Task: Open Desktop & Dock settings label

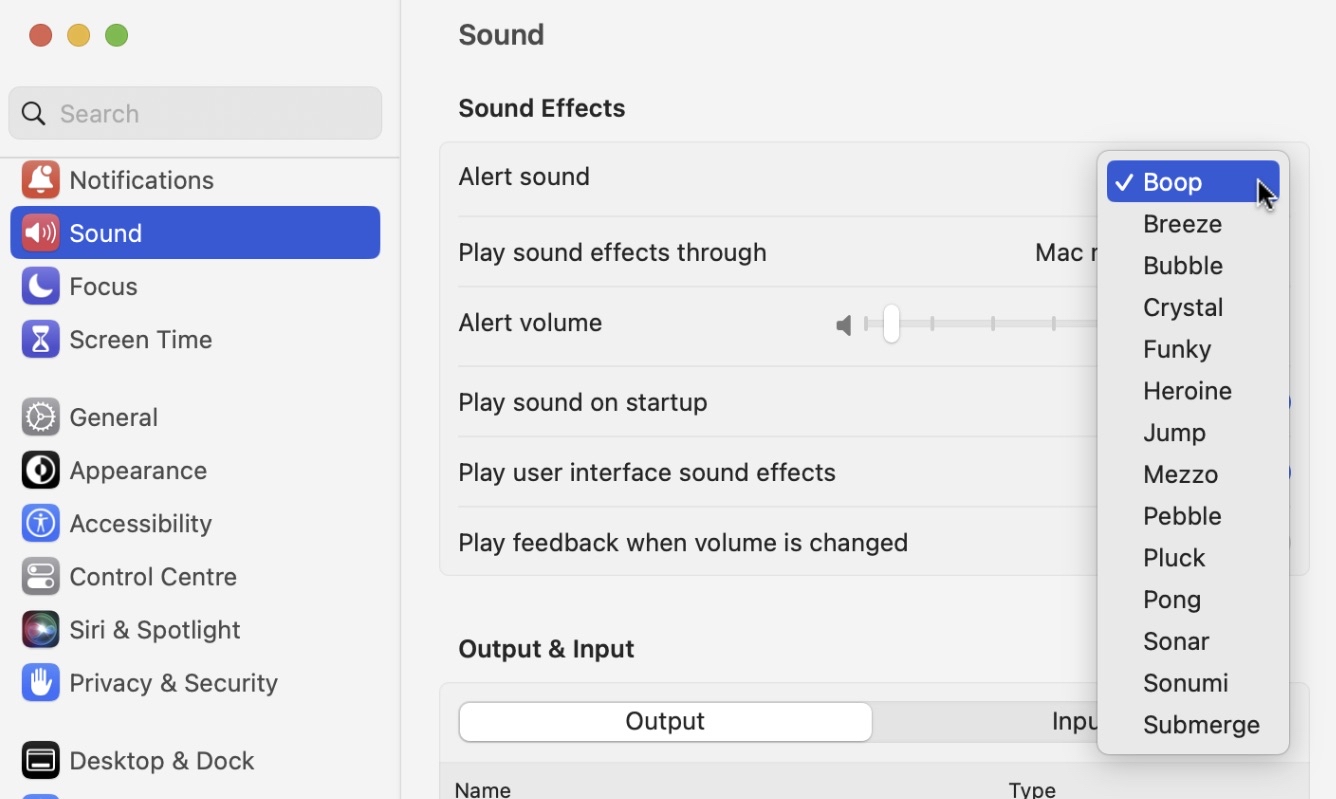Action: tap(162, 760)
